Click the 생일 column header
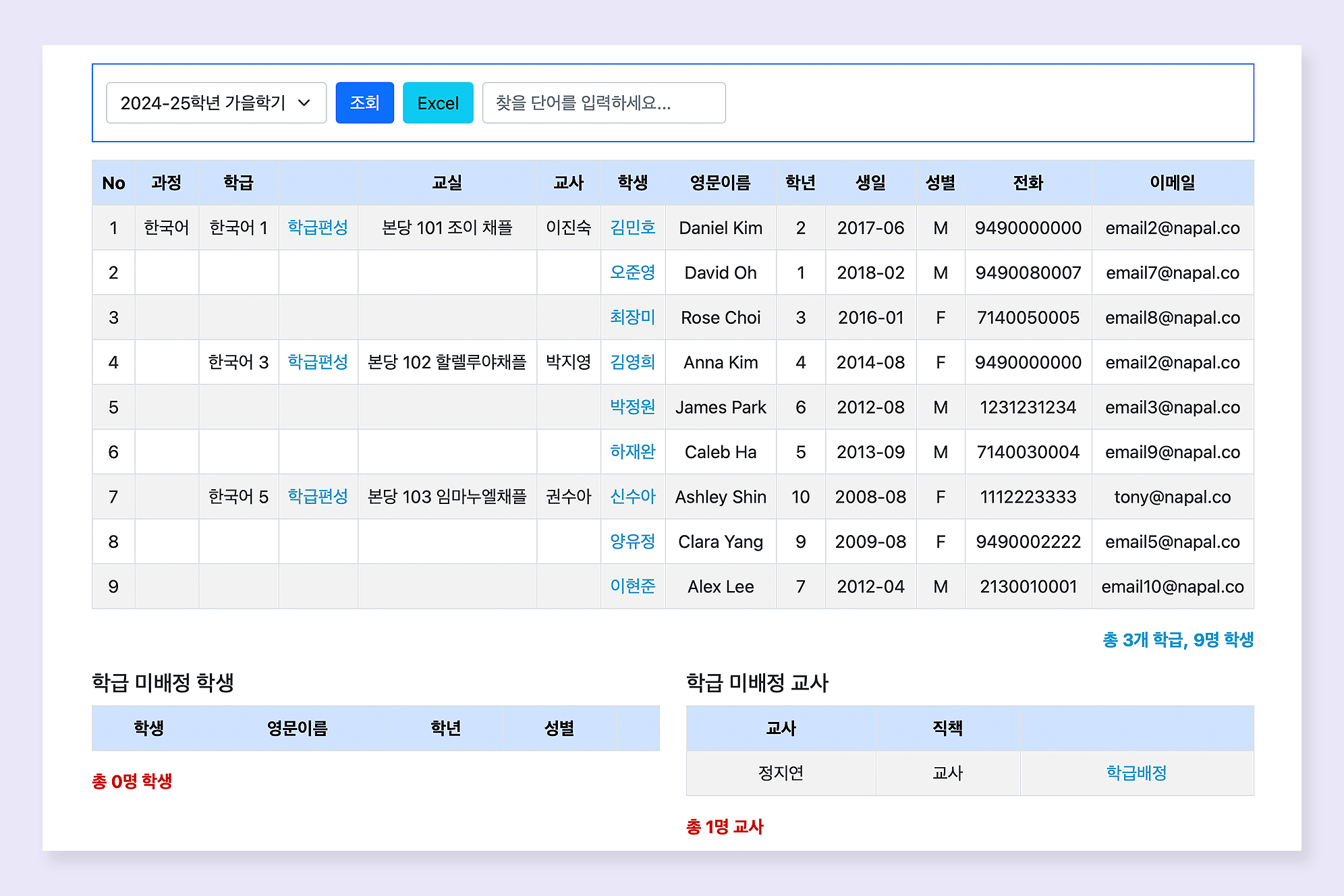 (x=870, y=182)
